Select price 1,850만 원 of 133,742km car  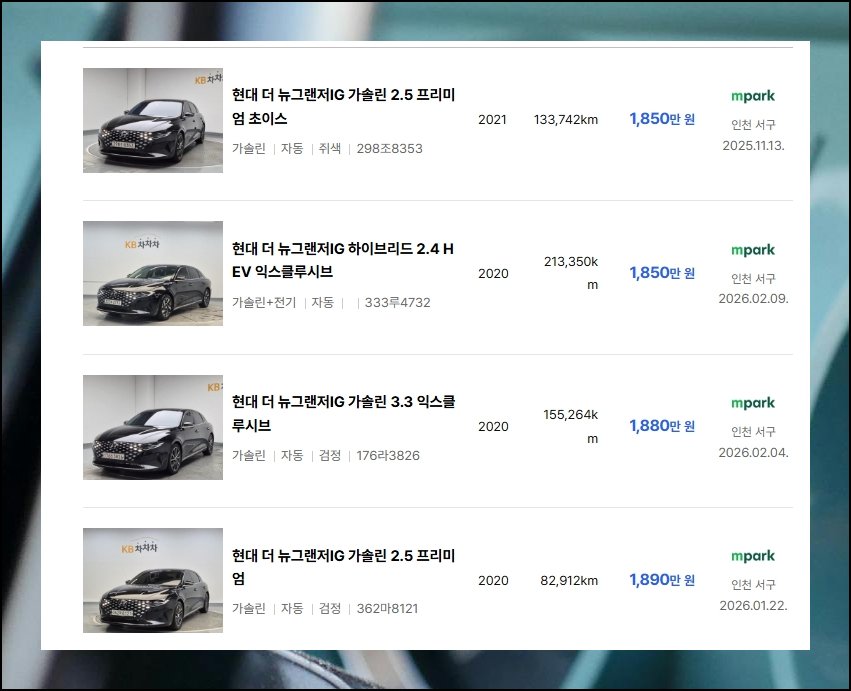662,119
